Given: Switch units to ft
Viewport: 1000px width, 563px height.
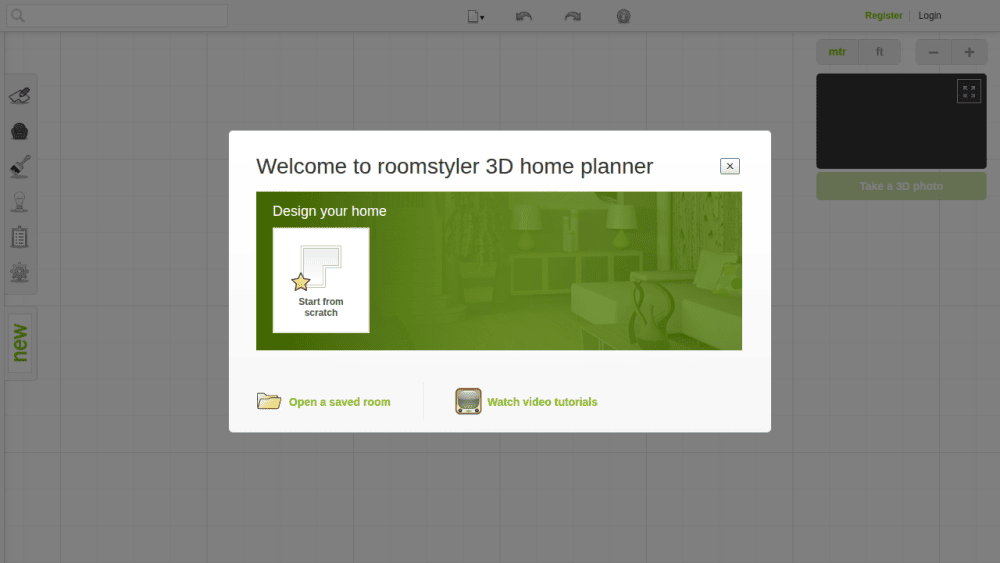Looking at the screenshot, I should coord(879,52).
